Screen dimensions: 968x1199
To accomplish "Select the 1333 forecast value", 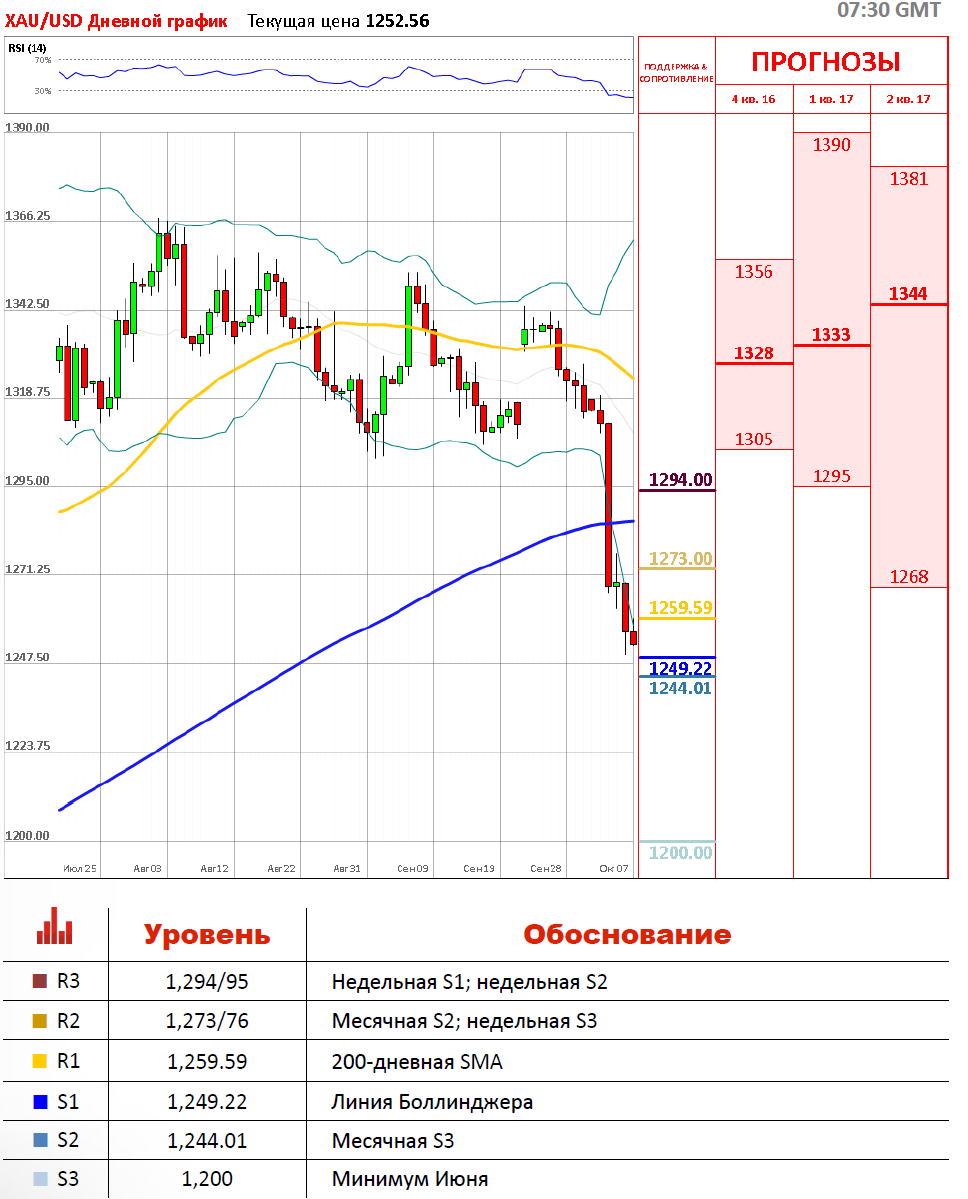I will coord(831,334).
